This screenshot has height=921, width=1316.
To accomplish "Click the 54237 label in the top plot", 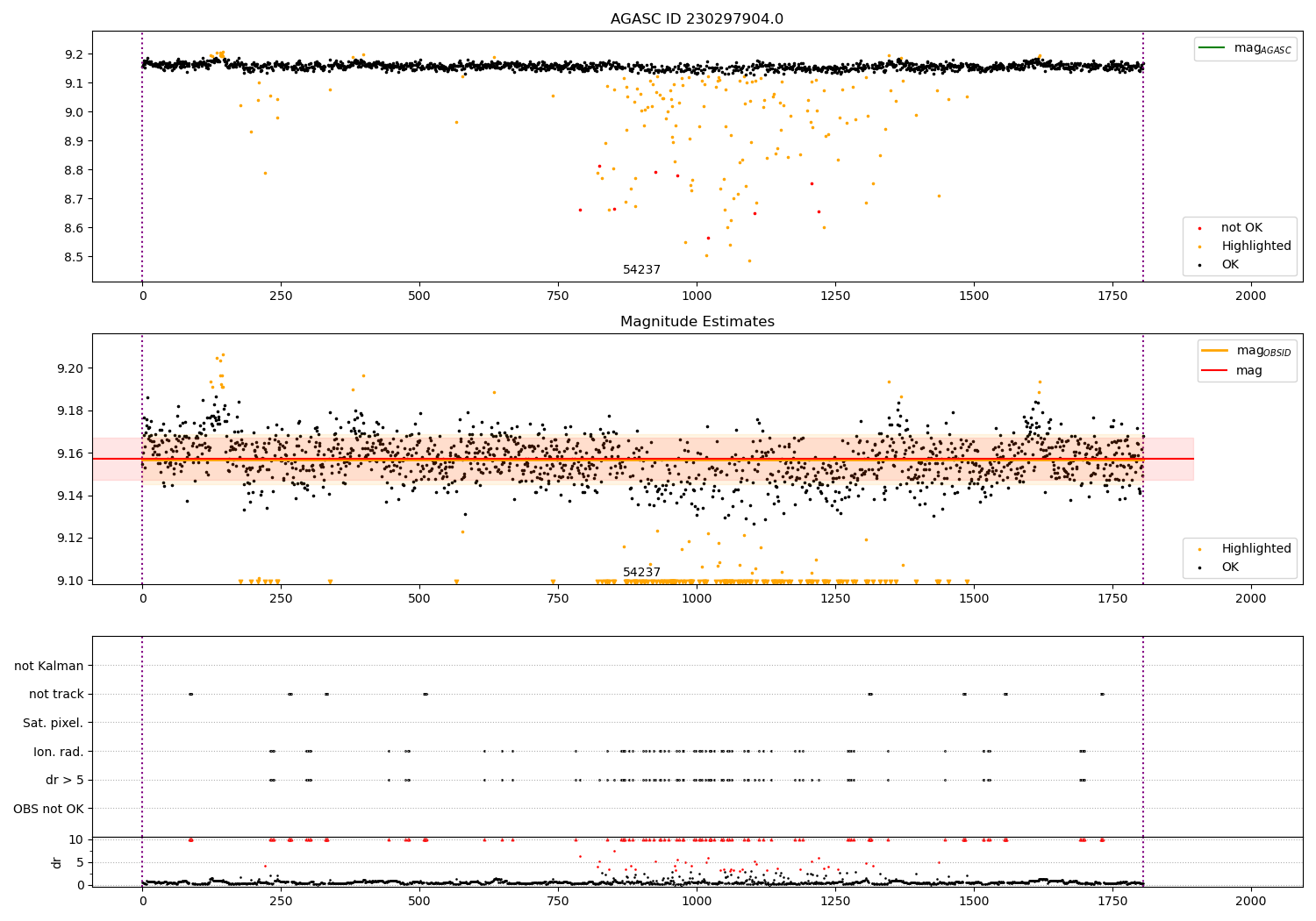I will point(641,270).
